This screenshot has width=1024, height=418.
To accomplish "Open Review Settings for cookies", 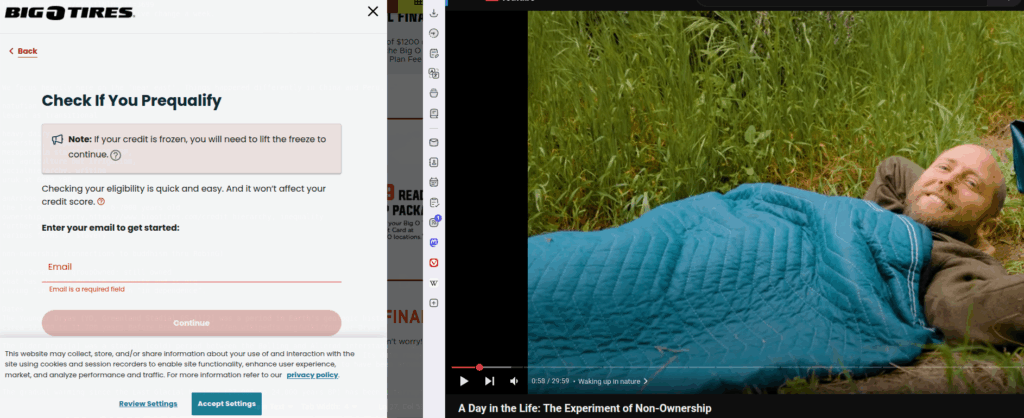I will [x=148, y=404].
